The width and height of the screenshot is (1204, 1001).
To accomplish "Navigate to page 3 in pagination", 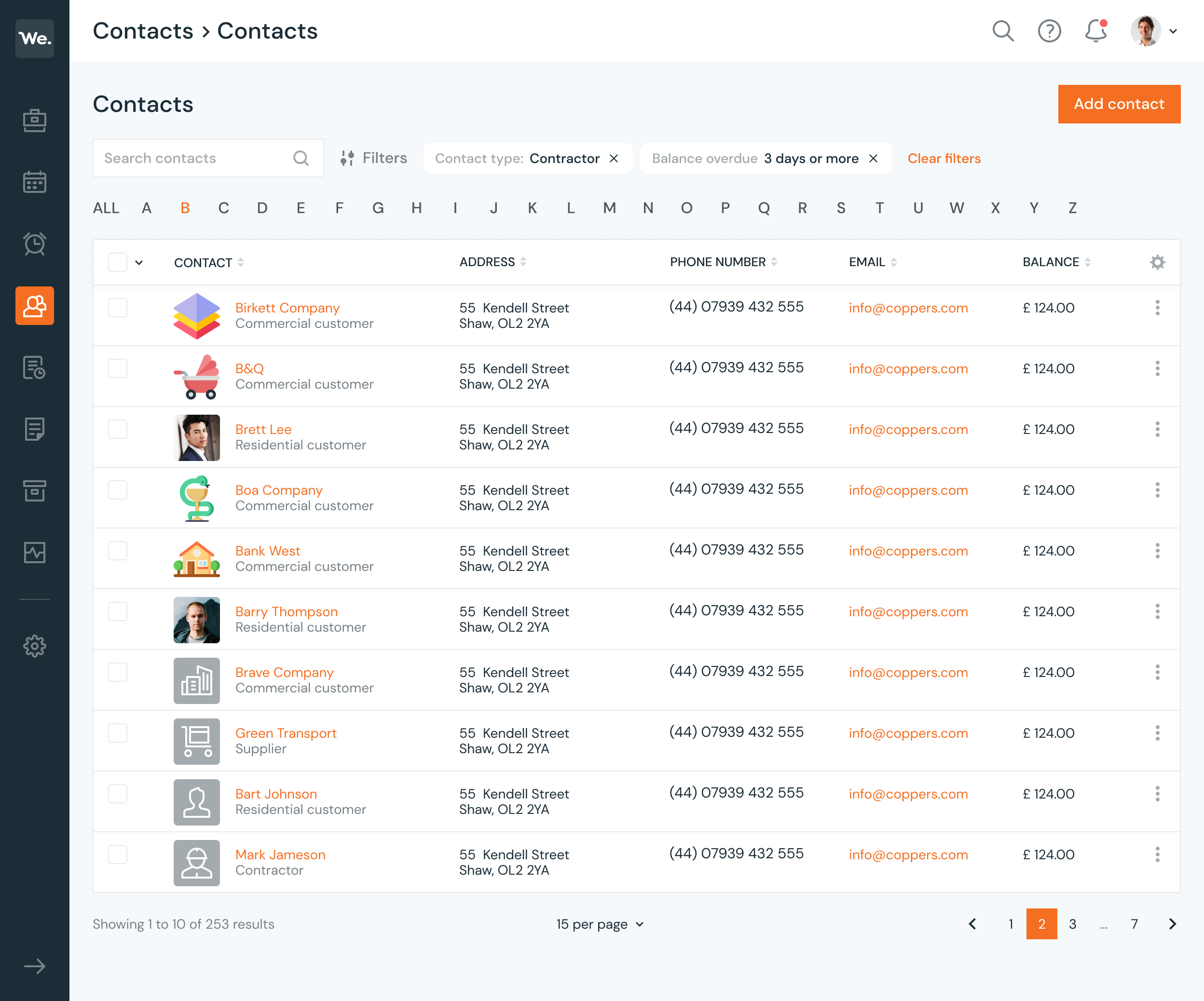I will [x=1073, y=923].
